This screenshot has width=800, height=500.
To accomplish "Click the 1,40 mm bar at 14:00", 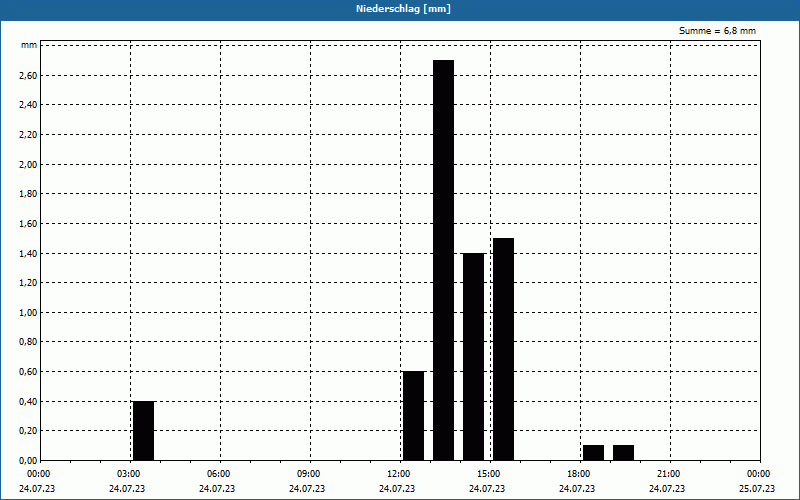I will click(x=473, y=357).
